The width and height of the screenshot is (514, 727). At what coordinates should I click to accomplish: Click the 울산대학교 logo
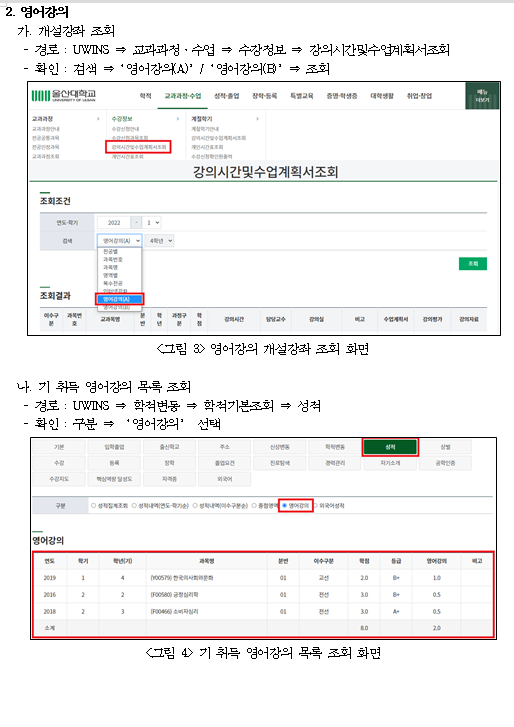pos(63,95)
